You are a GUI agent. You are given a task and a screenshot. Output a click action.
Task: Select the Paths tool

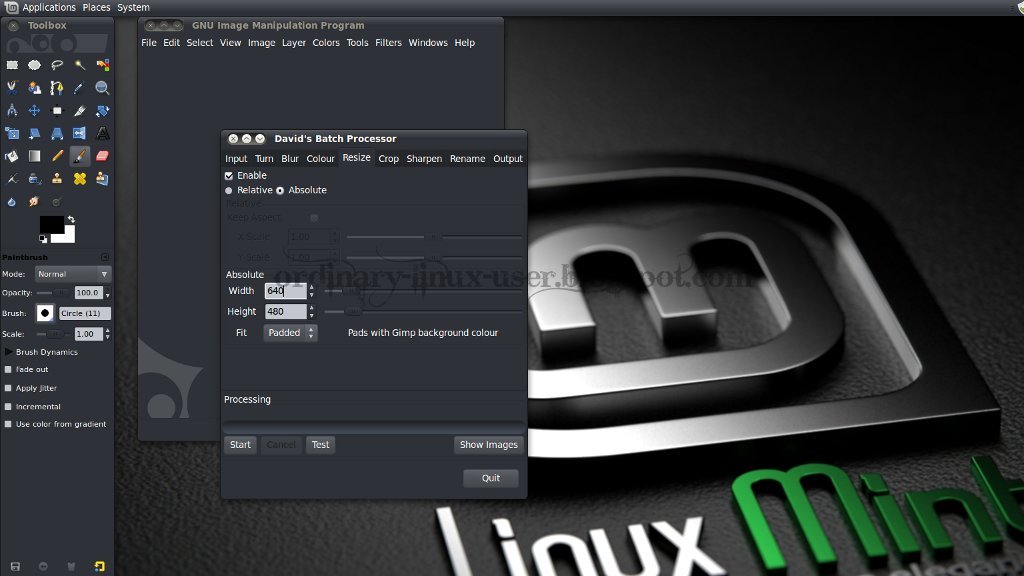[x=57, y=88]
